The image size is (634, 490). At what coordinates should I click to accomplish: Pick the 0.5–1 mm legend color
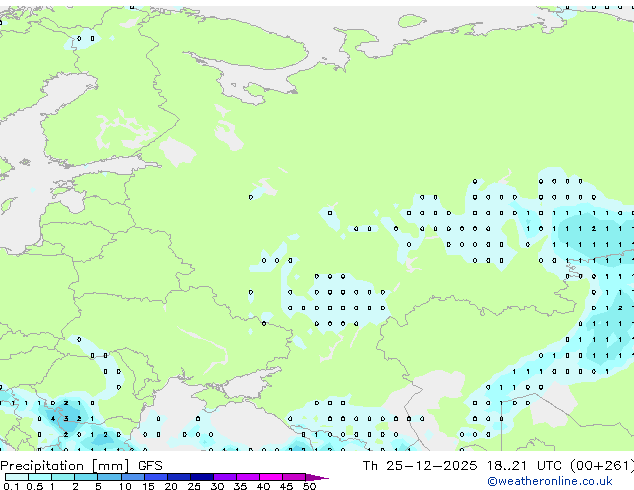40,477
